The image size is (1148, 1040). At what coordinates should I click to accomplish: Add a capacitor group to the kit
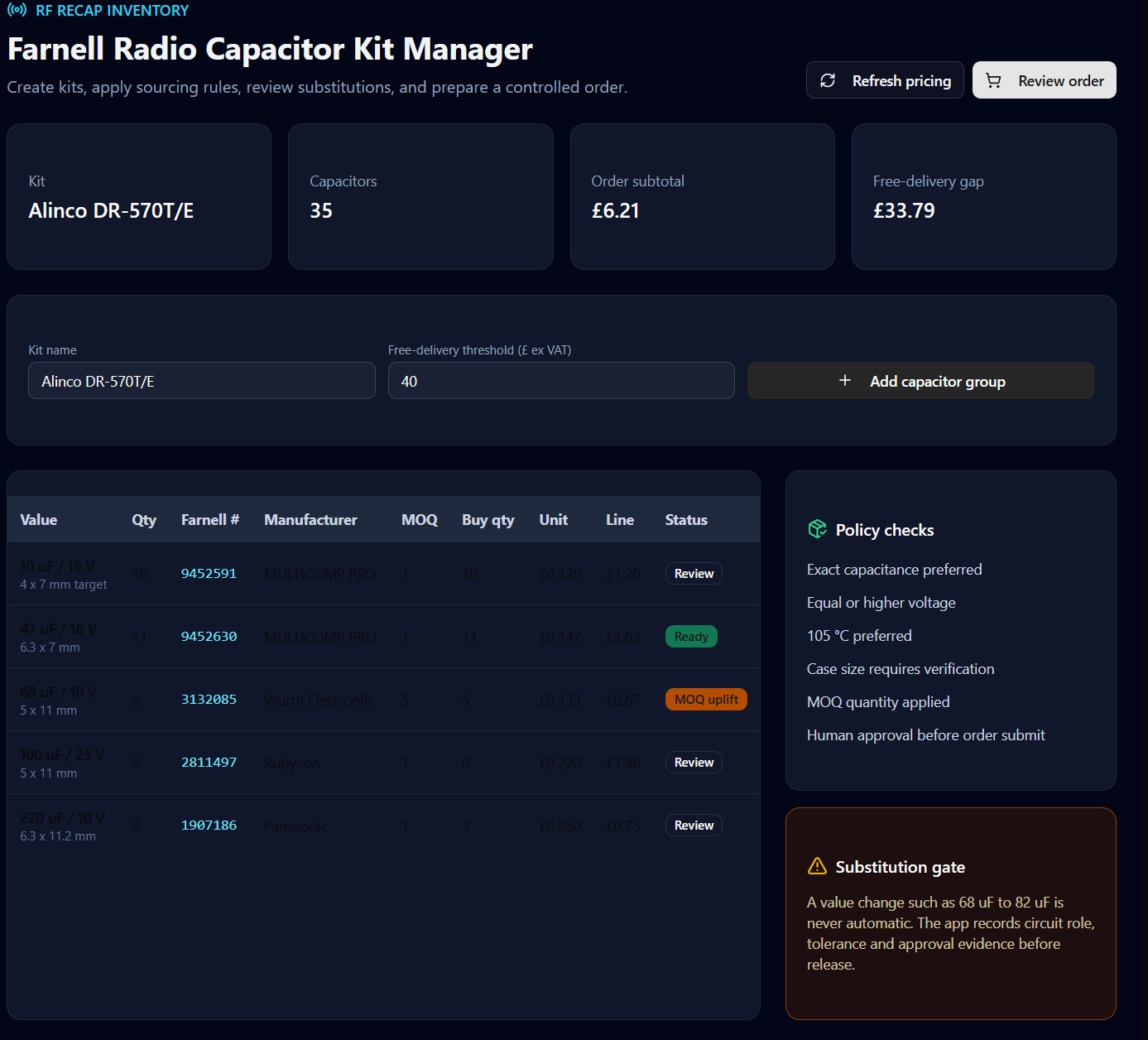point(920,381)
